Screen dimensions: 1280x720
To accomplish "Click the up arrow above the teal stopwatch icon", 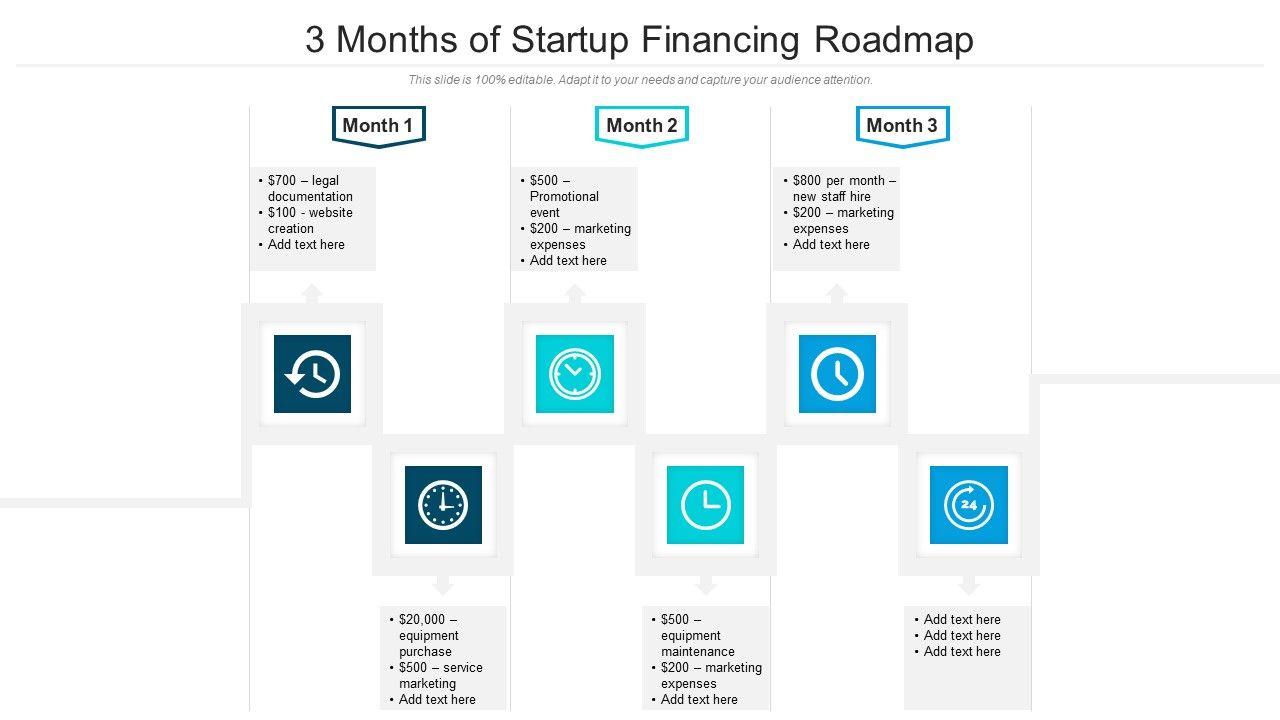I will (x=574, y=292).
